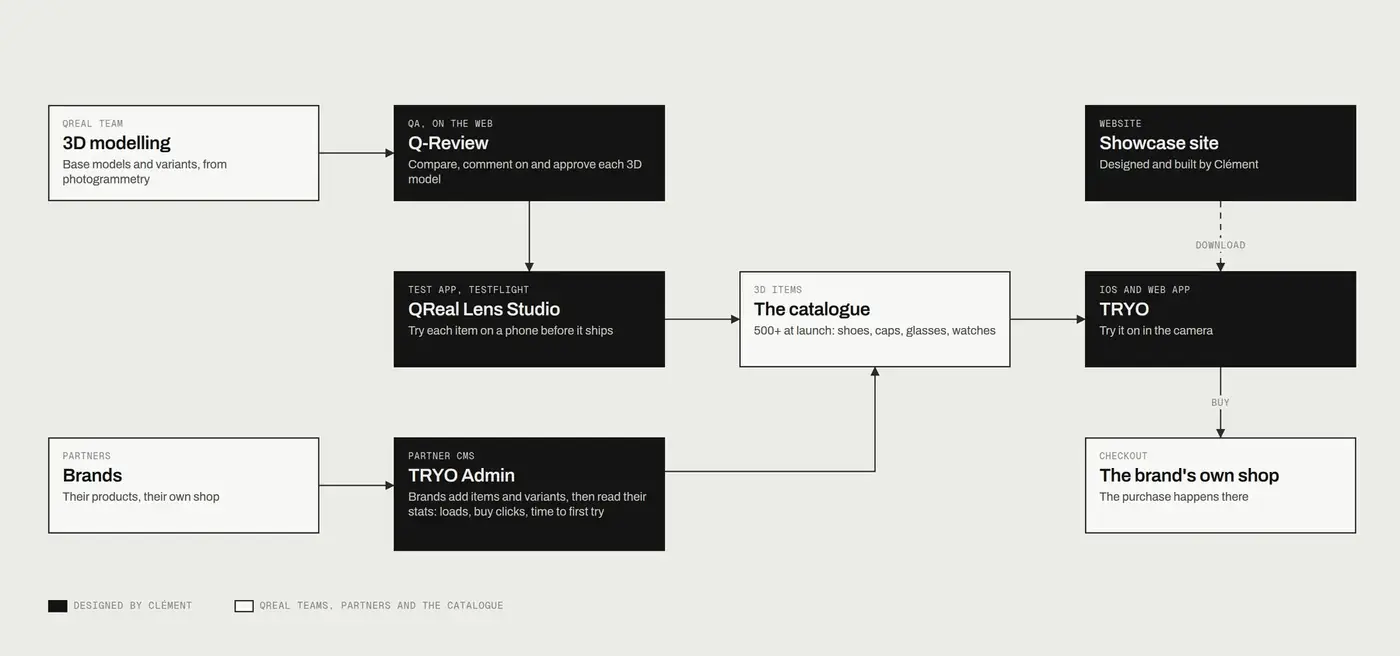
Task: Click "500+ at launch" description text
Action: point(875,331)
